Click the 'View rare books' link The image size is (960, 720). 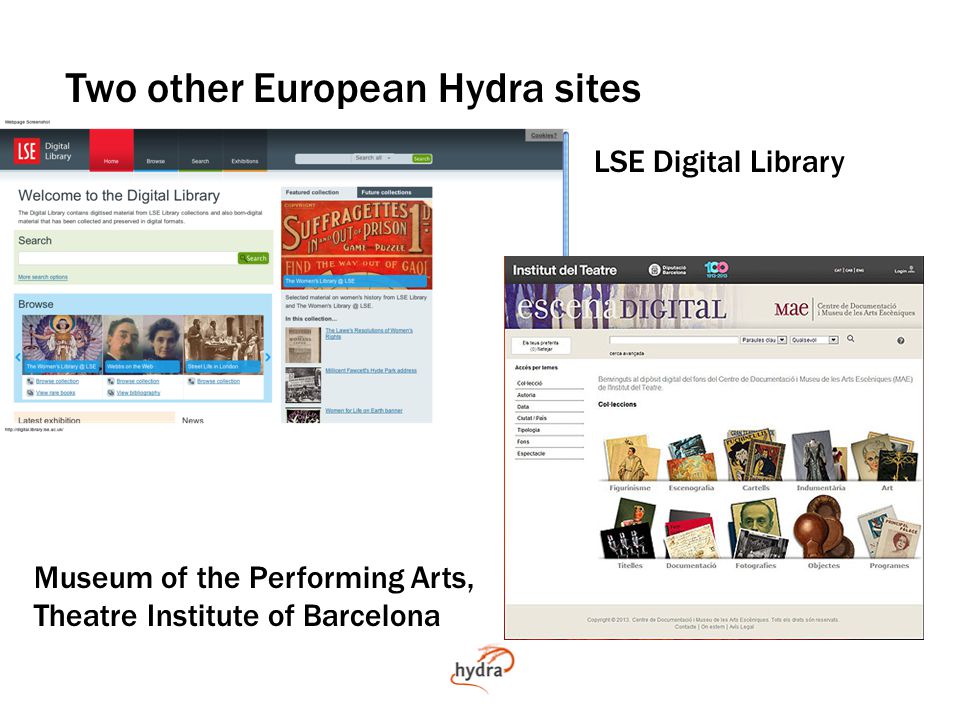point(55,393)
